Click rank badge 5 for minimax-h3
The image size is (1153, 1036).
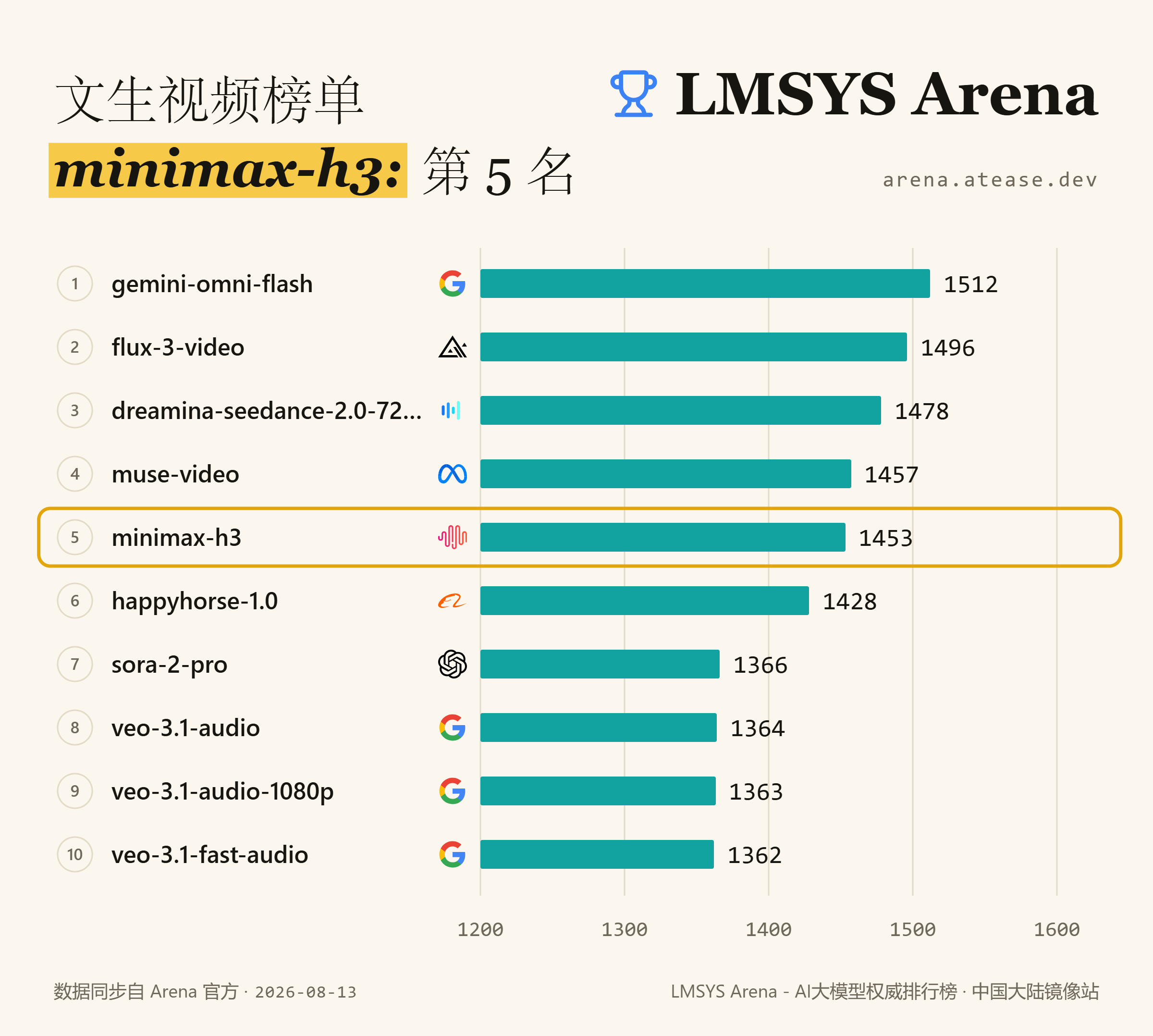pyautogui.click(x=75, y=537)
